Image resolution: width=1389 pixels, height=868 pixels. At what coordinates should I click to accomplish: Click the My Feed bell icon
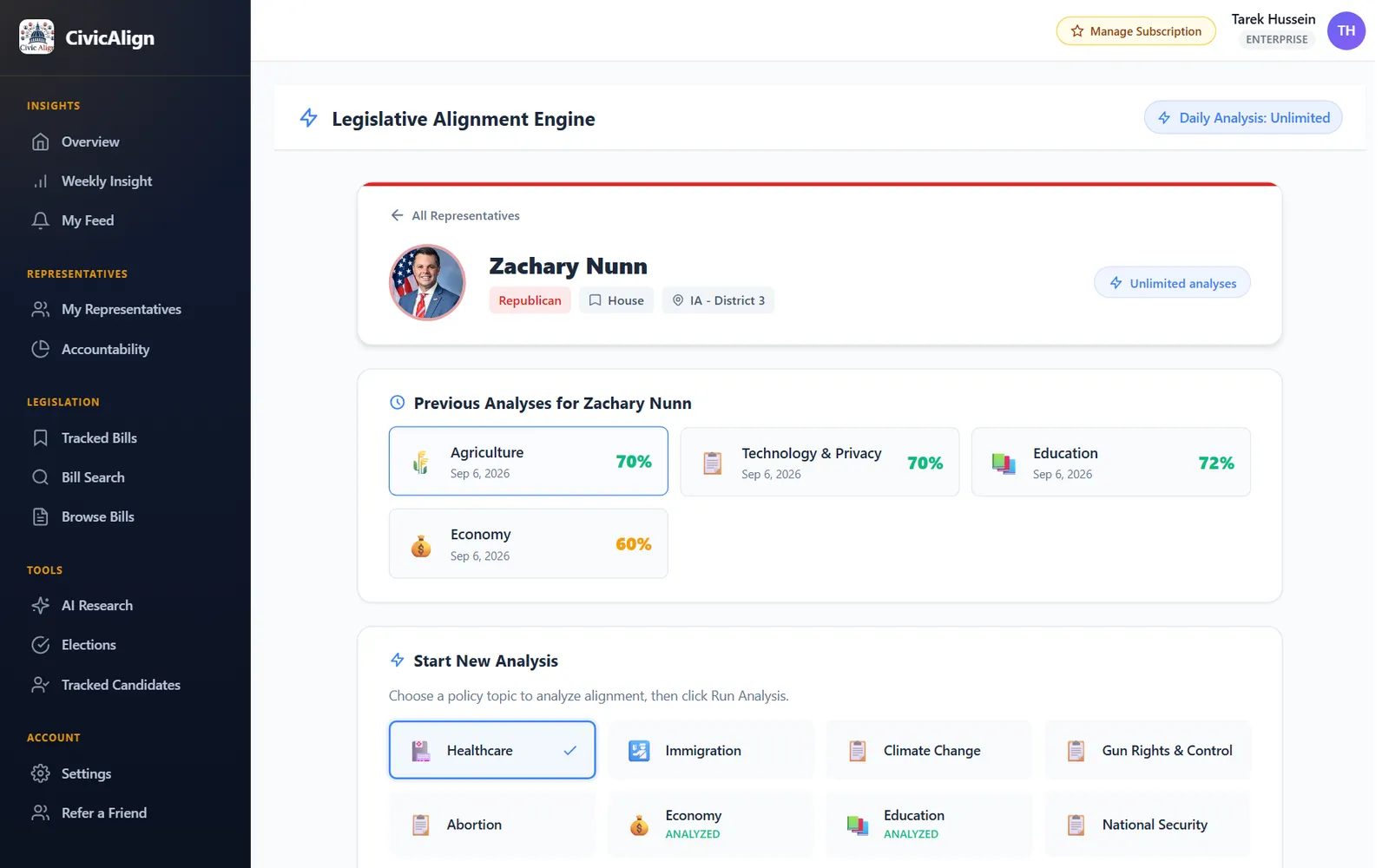40,220
